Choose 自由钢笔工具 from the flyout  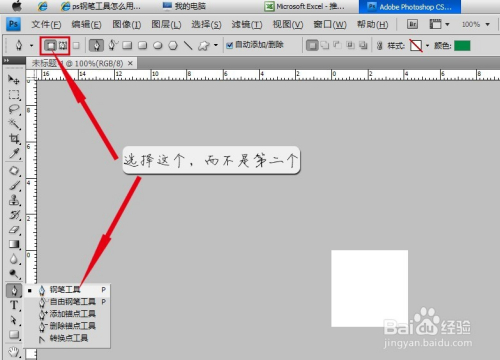[x=68, y=302]
